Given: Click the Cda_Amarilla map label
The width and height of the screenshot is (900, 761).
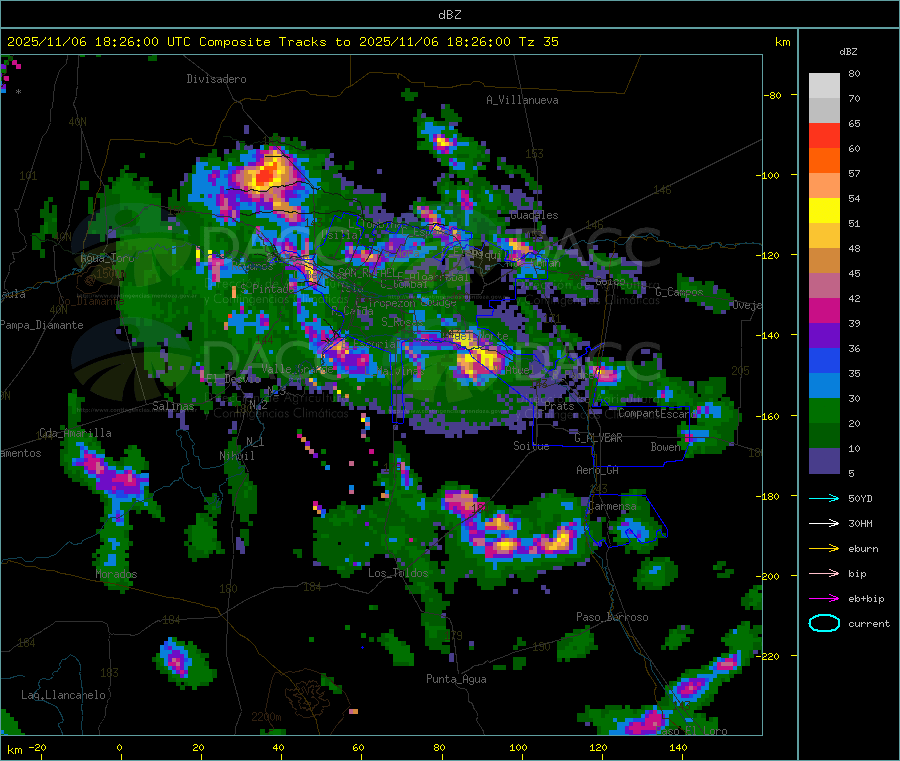Looking at the screenshot, I should point(75,433).
